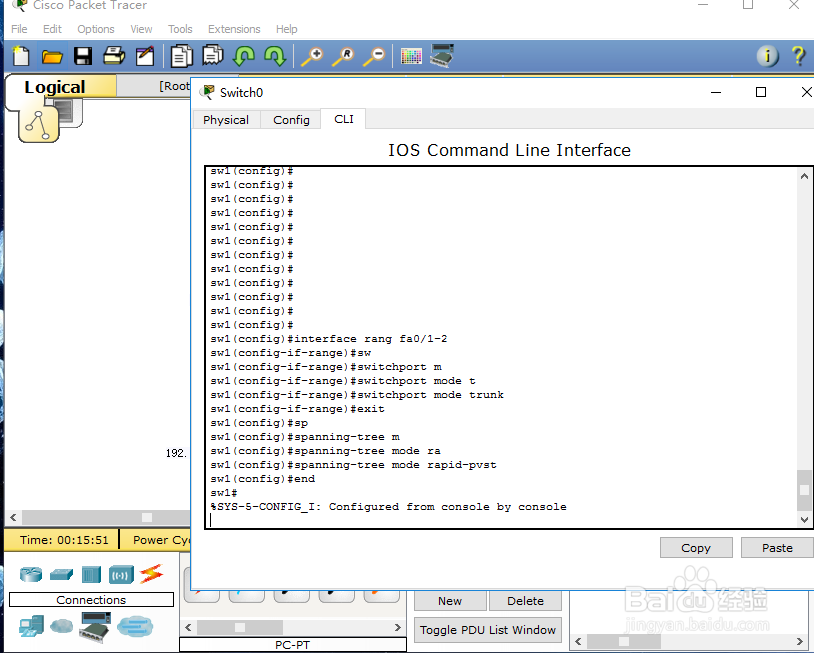The image size is (814, 653).
Task: Switch to the Config tab
Action: (291, 119)
